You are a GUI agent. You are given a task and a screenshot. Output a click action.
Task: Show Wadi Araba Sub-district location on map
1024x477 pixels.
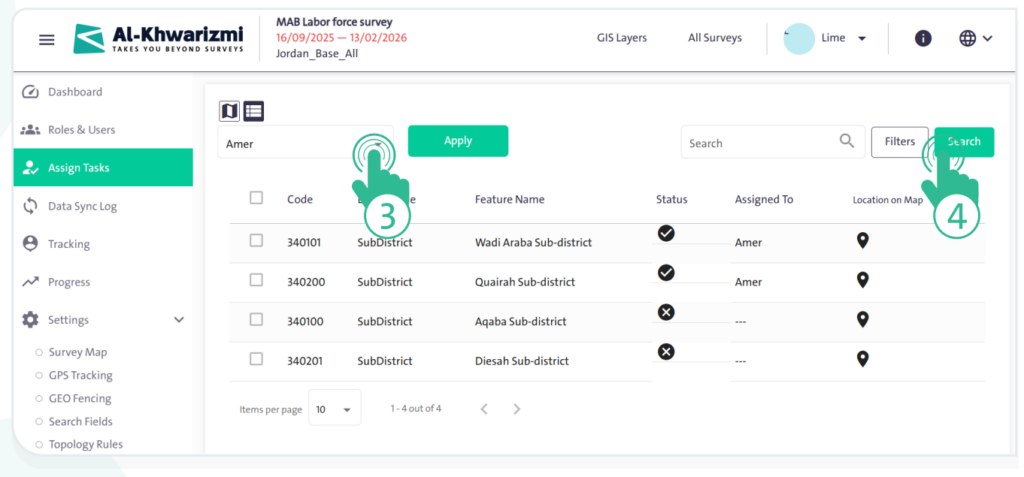(x=862, y=241)
